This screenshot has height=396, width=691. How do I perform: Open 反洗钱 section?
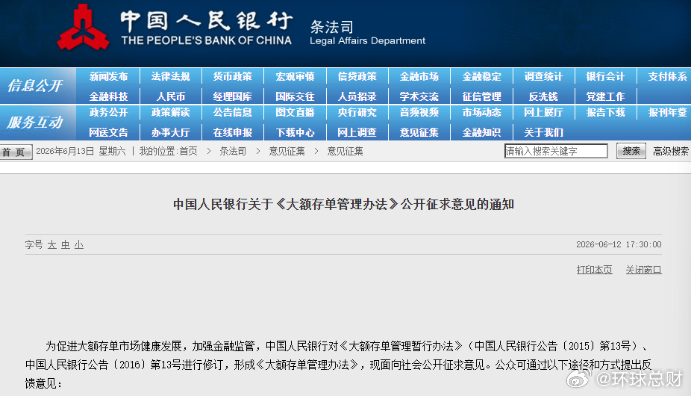[543, 96]
